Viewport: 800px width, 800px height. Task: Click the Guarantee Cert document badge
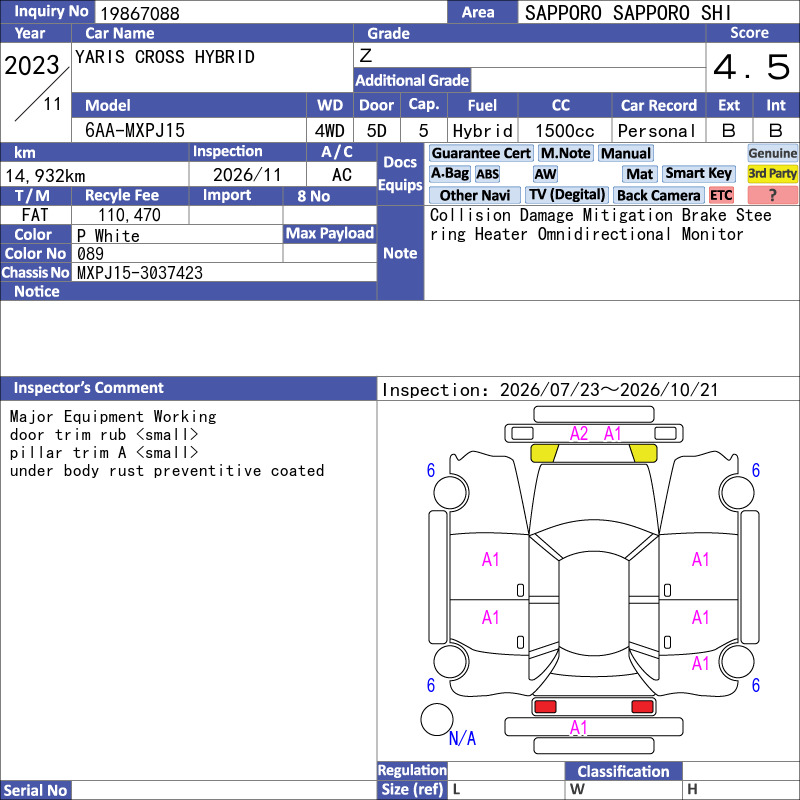[481, 153]
